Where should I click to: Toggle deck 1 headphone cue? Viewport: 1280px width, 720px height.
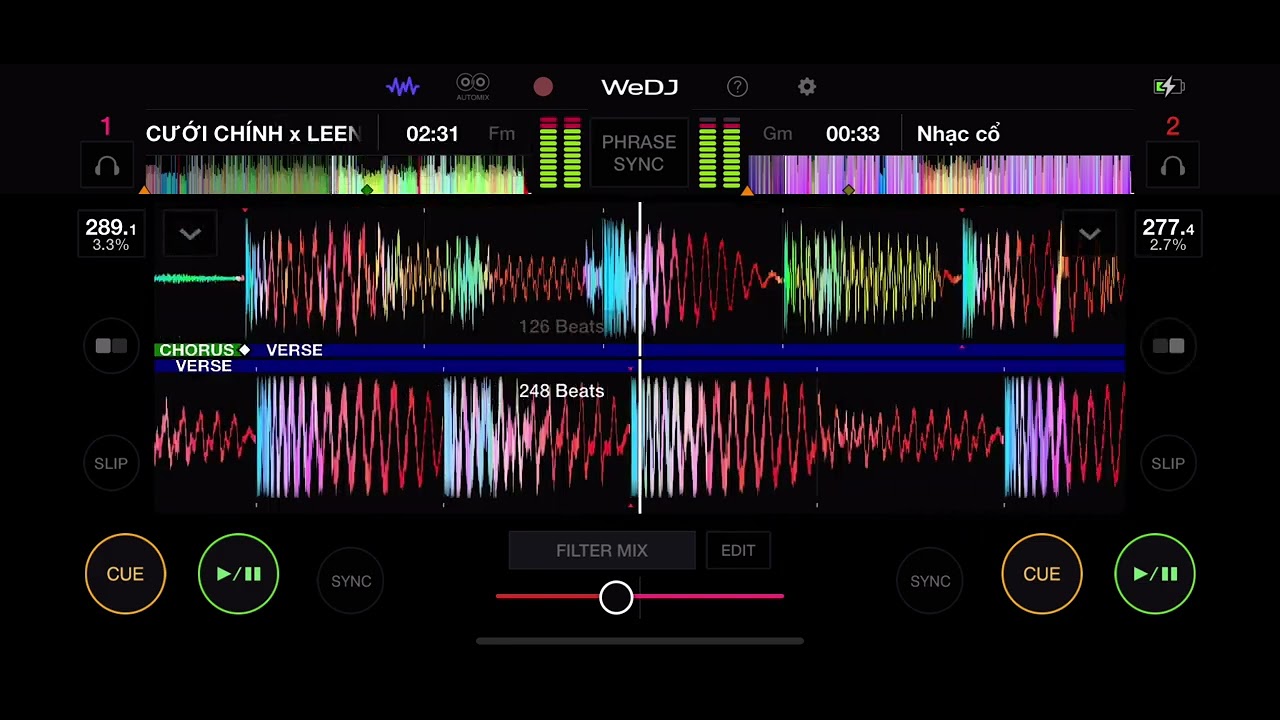click(x=107, y=167)
